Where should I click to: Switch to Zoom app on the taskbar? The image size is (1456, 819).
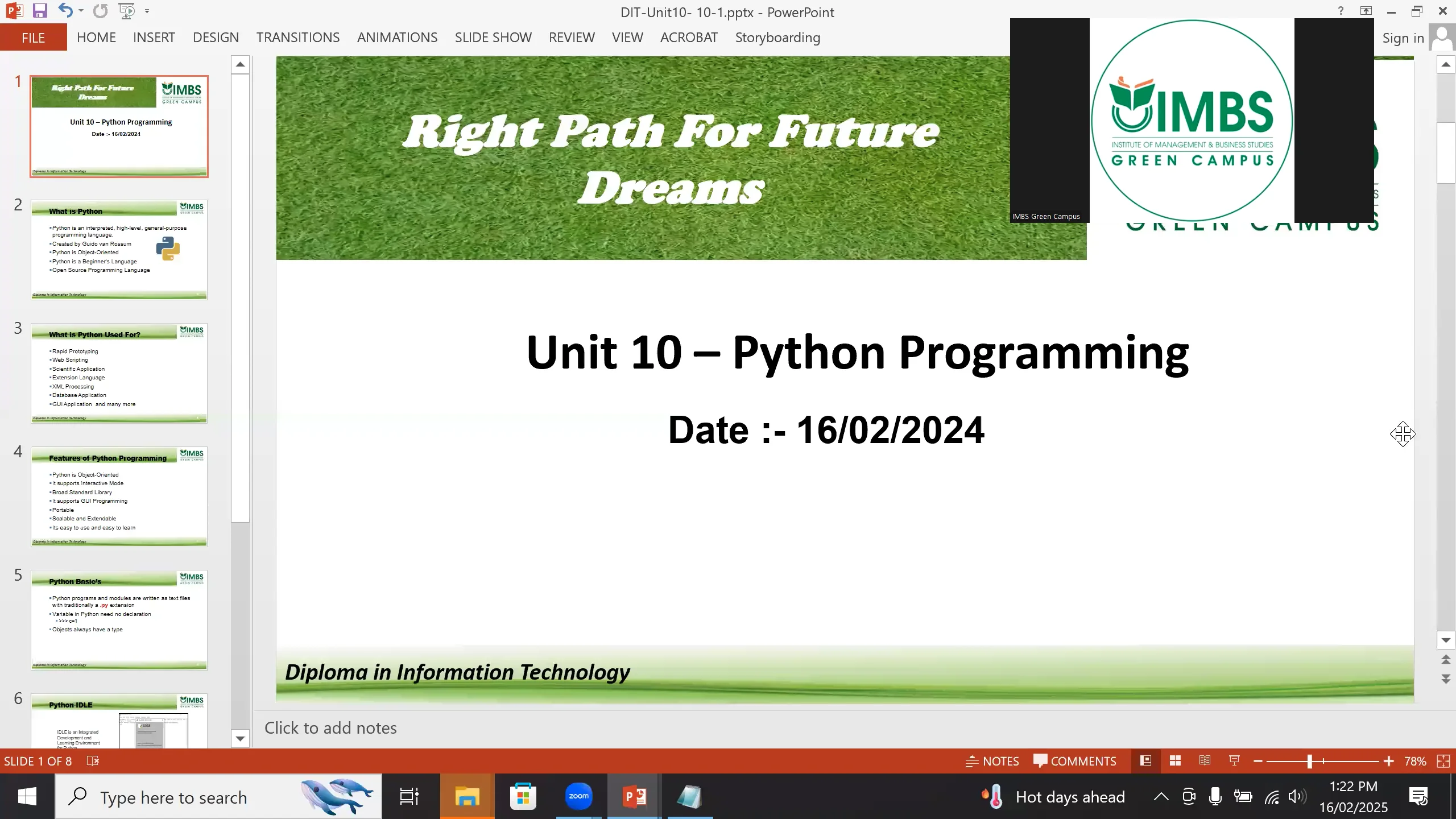(x=578, y=796)
